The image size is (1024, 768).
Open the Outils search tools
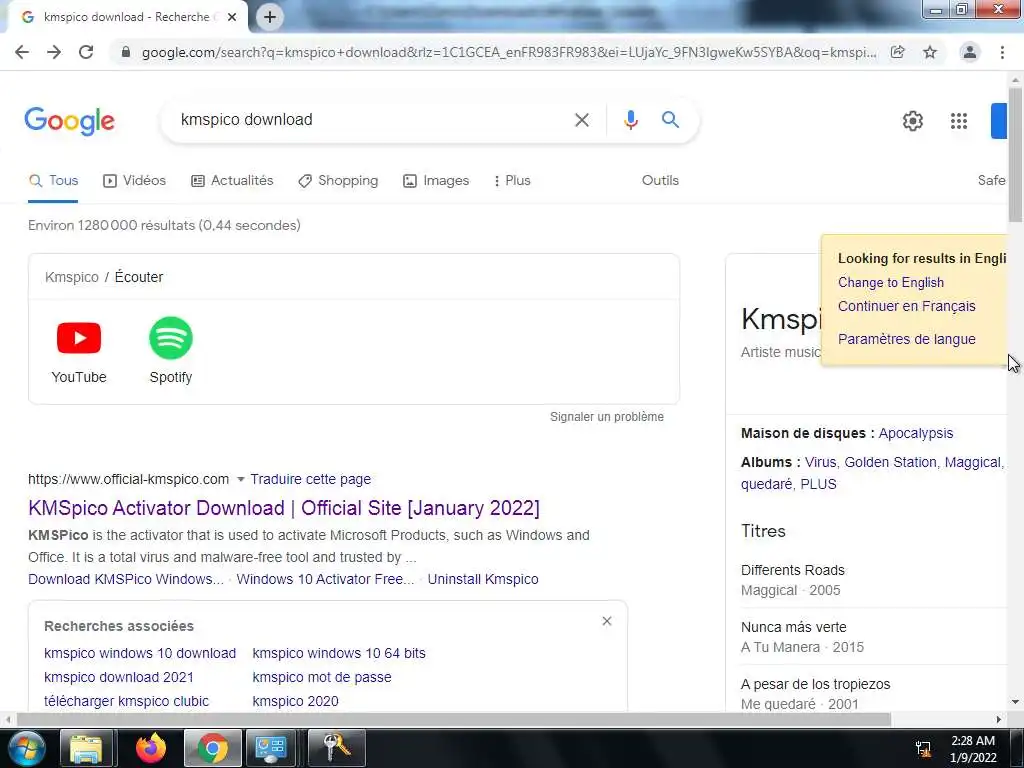pos(660,181)
